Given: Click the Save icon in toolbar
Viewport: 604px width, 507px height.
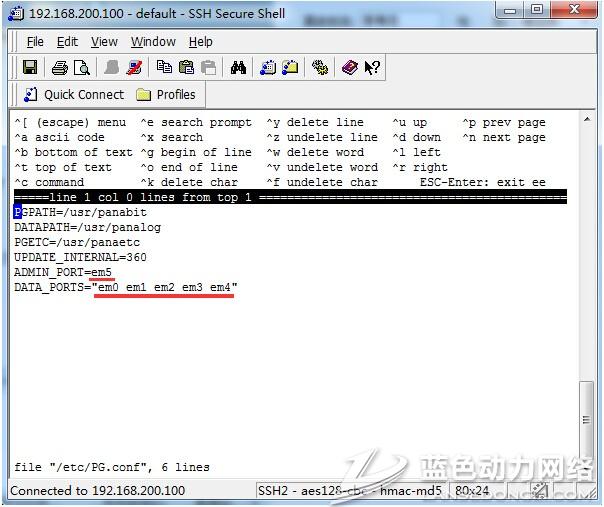Looking at the screenshot, I should [x=30, y=68].
